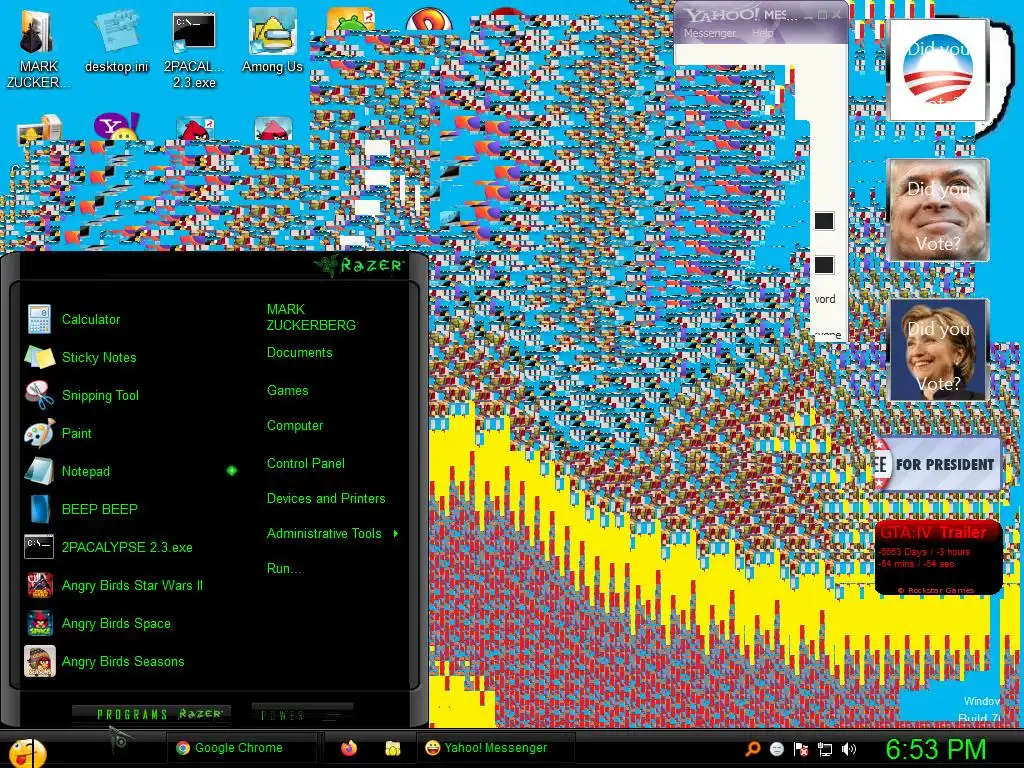Launch Angry Birds Seasons
The image size is (1024, 768).
pos(105,661)
